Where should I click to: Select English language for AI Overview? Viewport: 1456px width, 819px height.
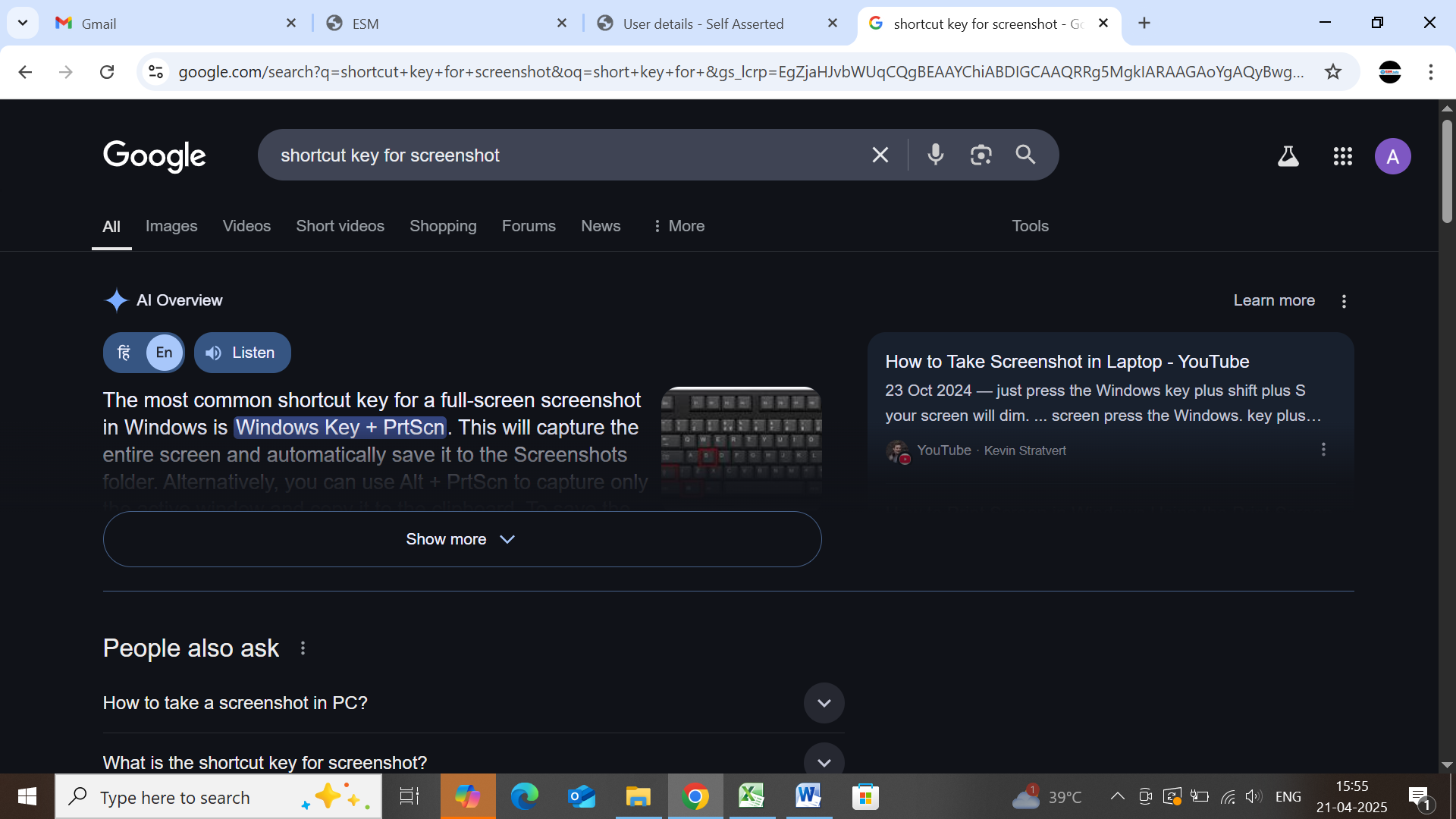164,353
